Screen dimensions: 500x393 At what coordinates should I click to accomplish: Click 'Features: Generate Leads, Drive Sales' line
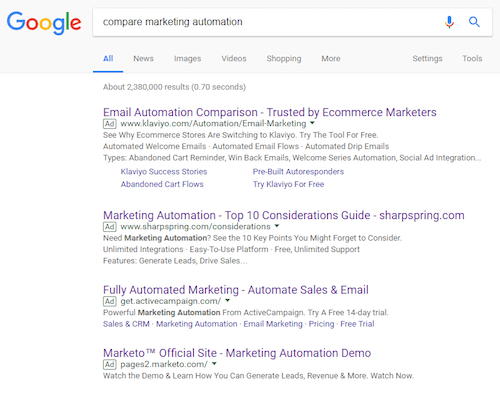coord(175,261)
